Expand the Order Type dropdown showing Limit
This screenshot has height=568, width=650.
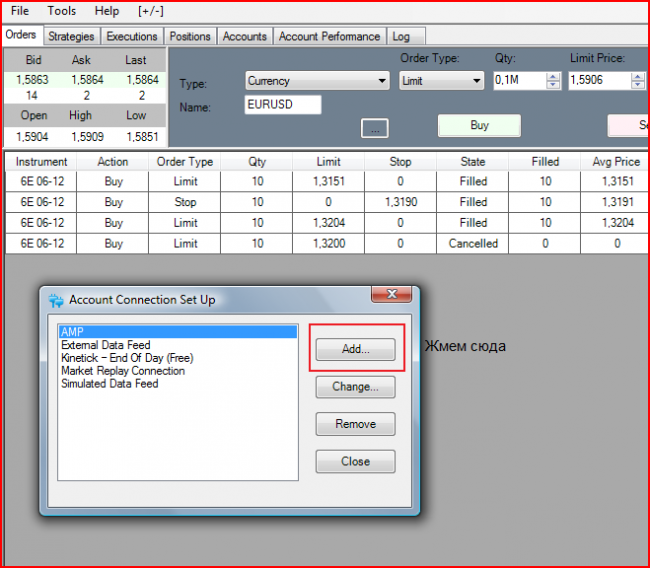pyautogui.click(x=441, y=81)
